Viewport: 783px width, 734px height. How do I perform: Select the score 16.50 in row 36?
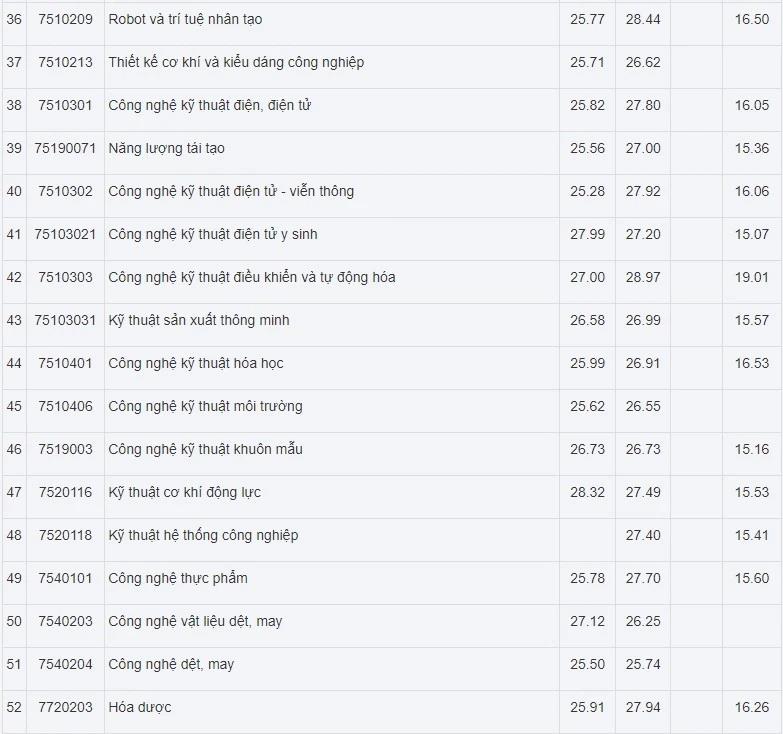[x=752, y=19]
